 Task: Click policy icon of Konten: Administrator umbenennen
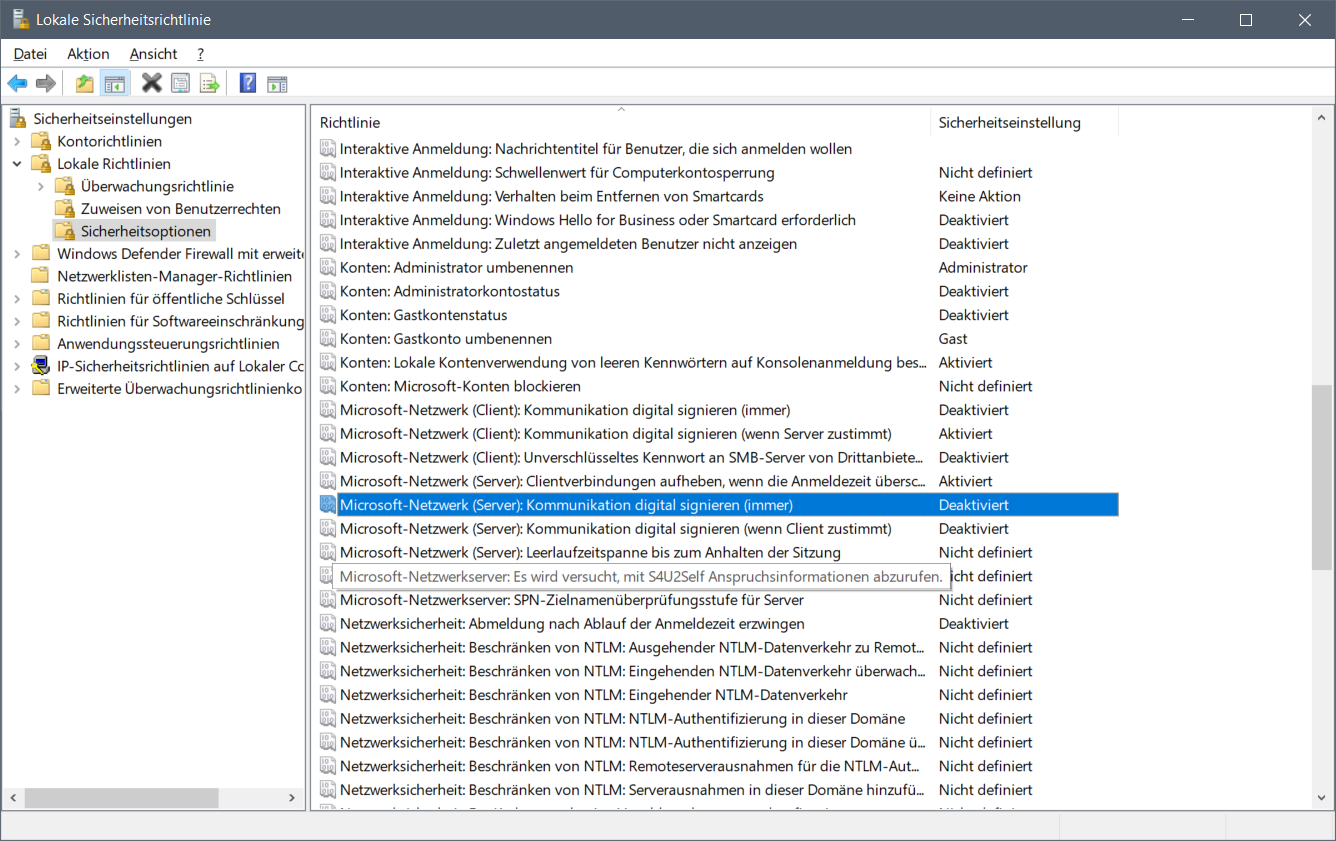tap(328, 267)
